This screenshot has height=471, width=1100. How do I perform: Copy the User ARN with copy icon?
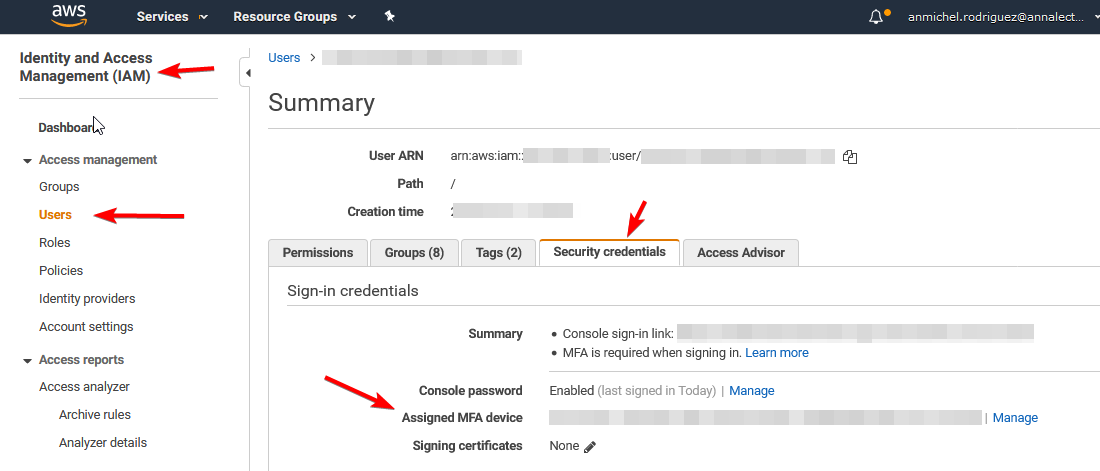point(850,157)
